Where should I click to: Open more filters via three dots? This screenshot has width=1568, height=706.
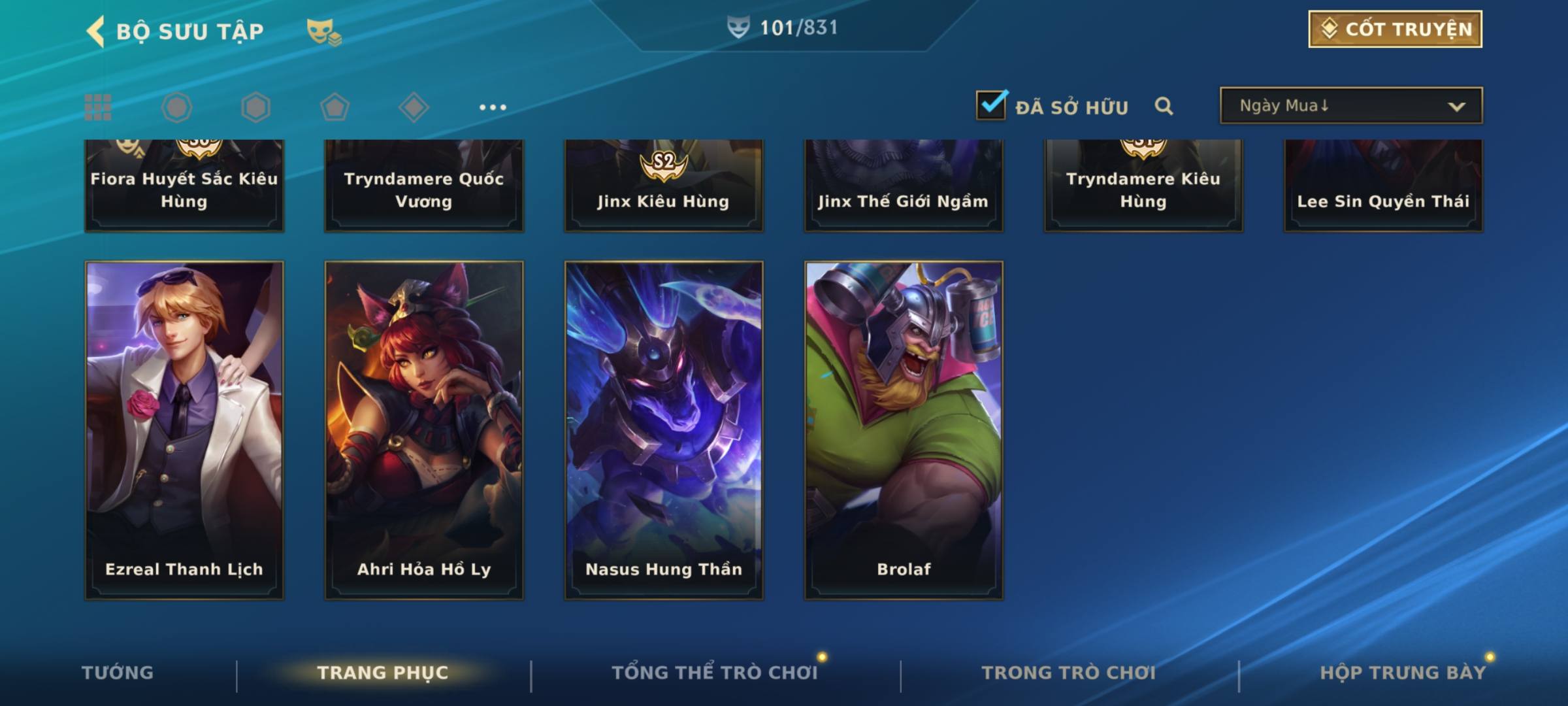(x=493, y=107)
